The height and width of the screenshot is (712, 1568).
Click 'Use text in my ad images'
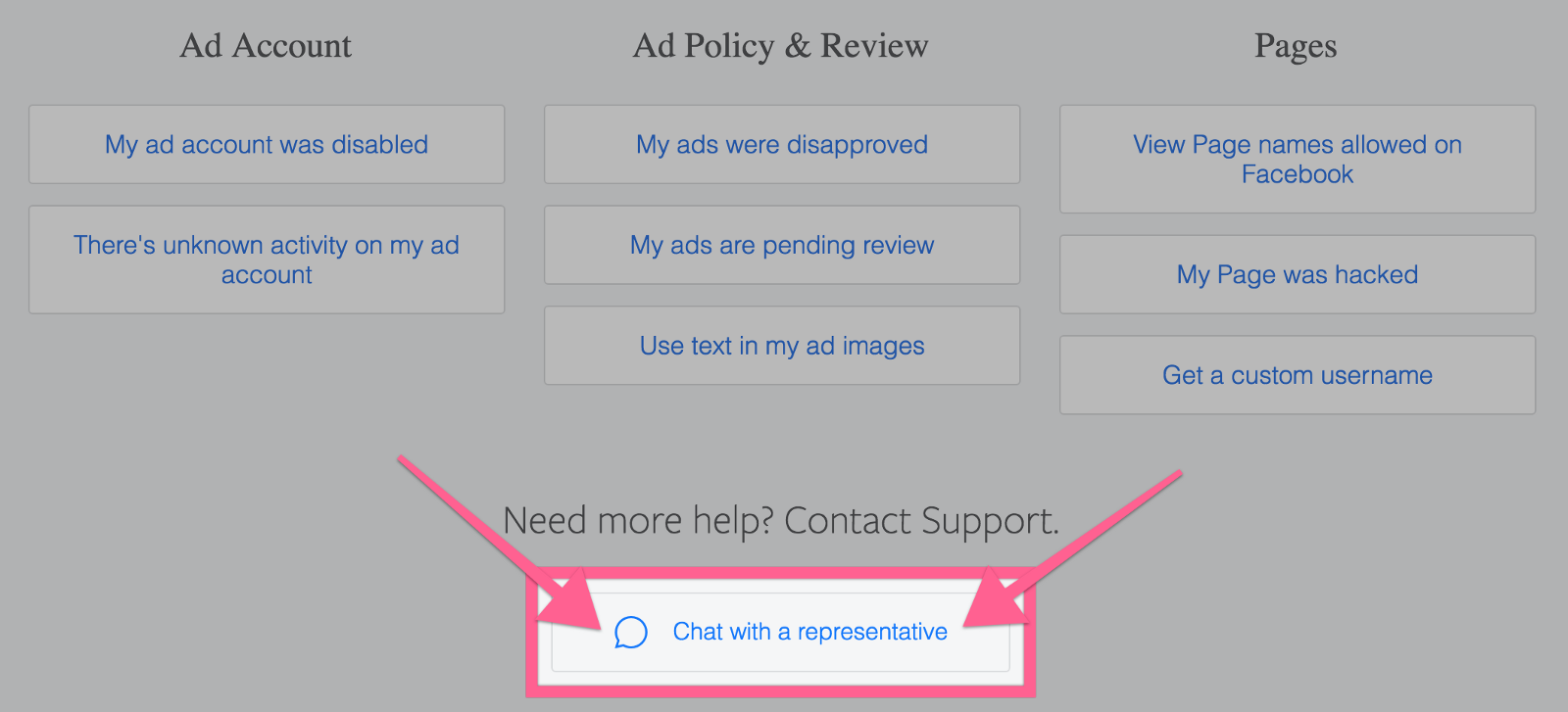pyautogui.click(x=782, y=346)
